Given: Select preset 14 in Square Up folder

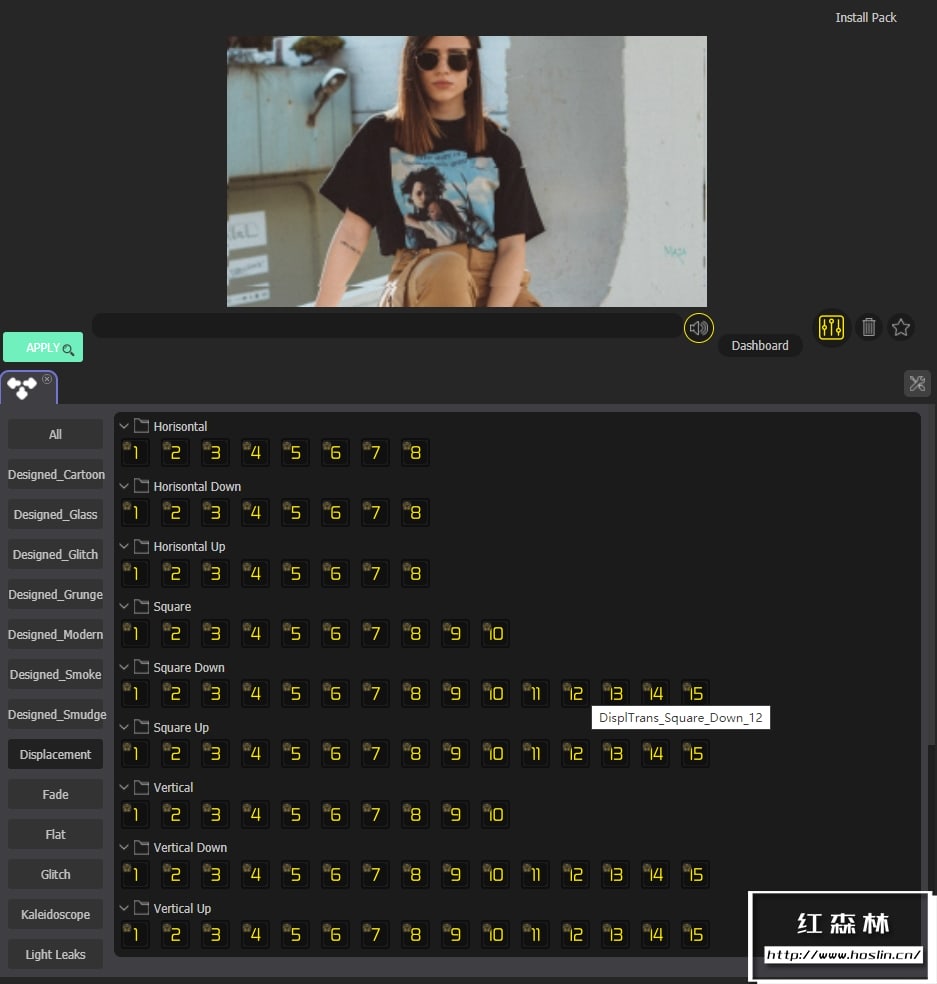Looking at the screenshot, I should click(655, 754).
